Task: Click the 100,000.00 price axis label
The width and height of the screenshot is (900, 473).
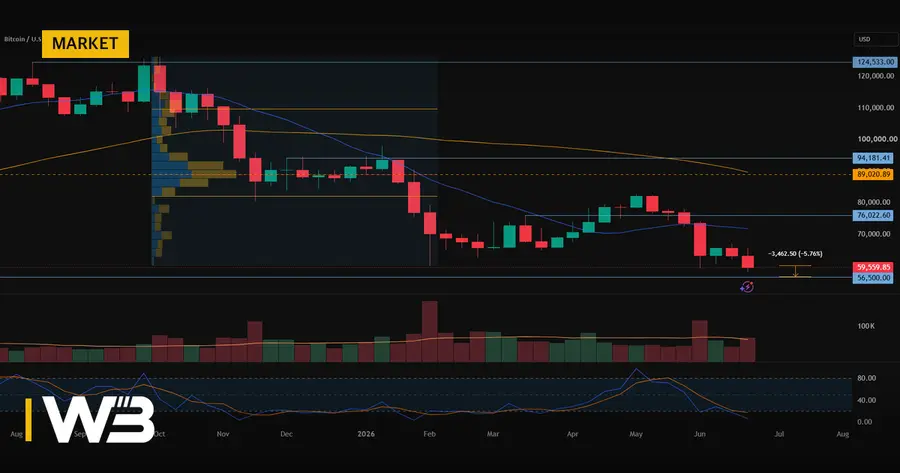Action: [877, 139]
